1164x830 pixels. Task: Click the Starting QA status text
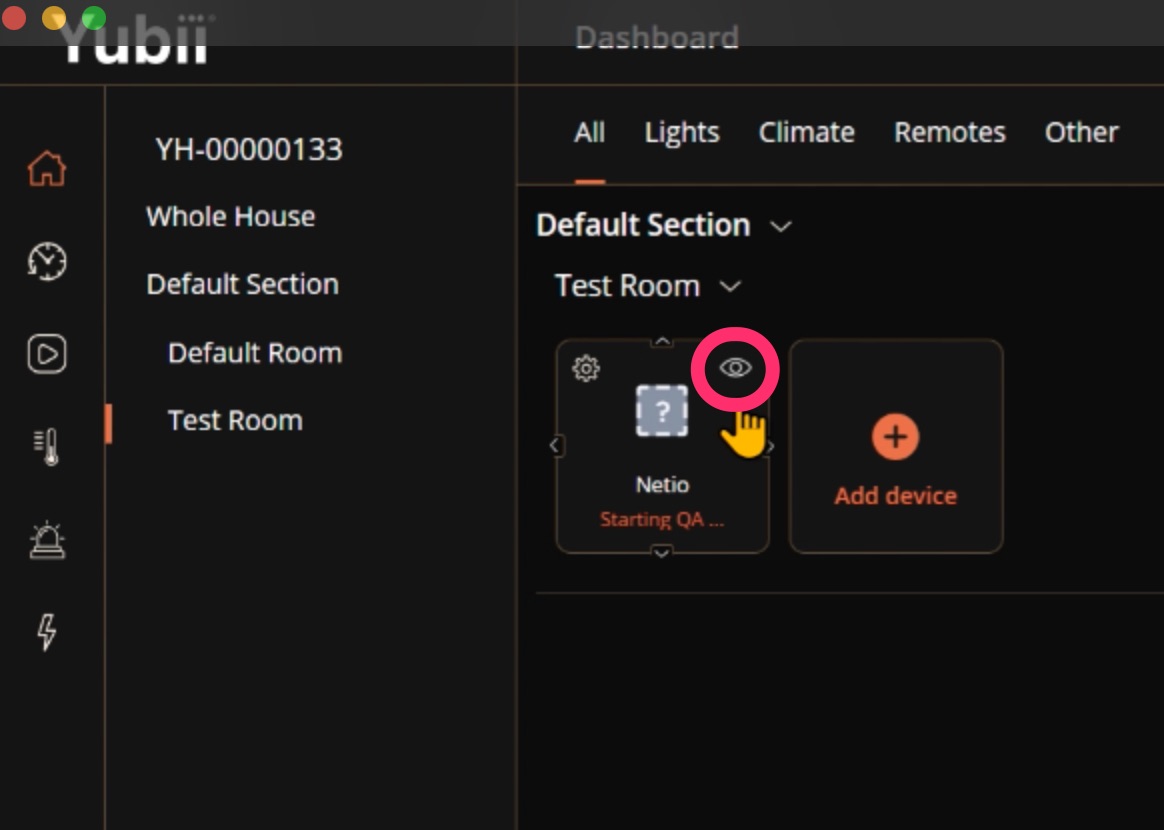[x=661, y=519]
